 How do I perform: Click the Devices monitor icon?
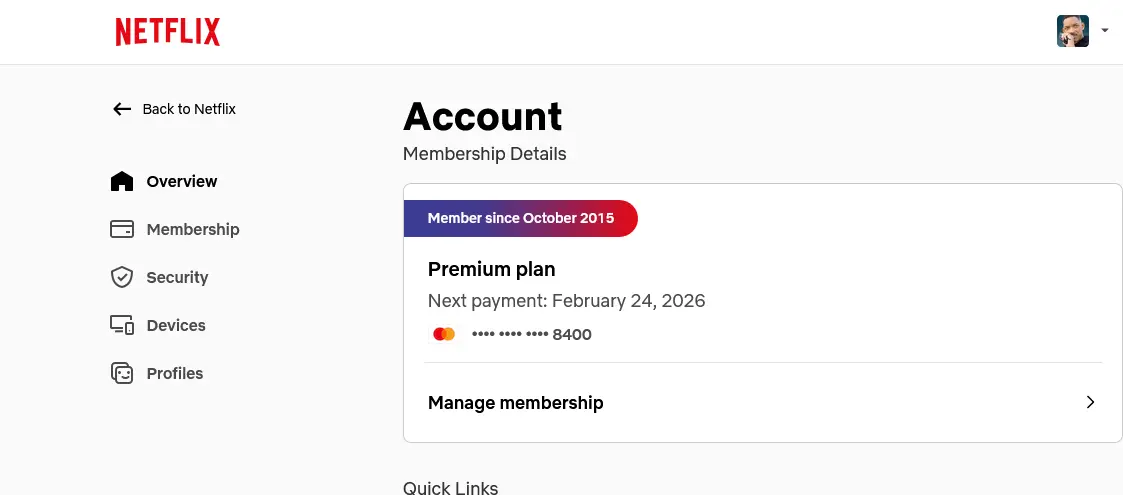pos(122,325)
